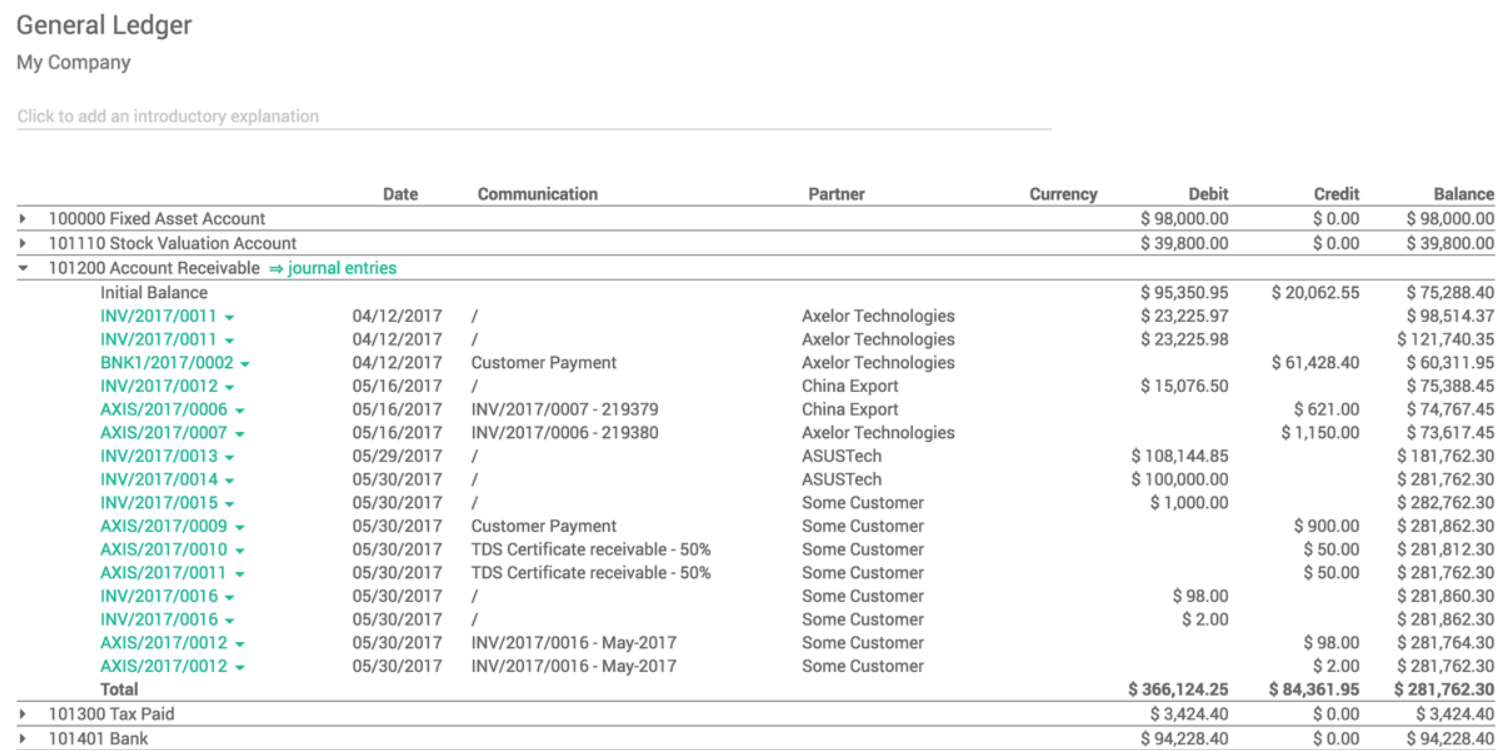This screenshot has height=750, width=1510.
Task: Click the 05/29/2017 date cell
Action: tap(397, 456)
